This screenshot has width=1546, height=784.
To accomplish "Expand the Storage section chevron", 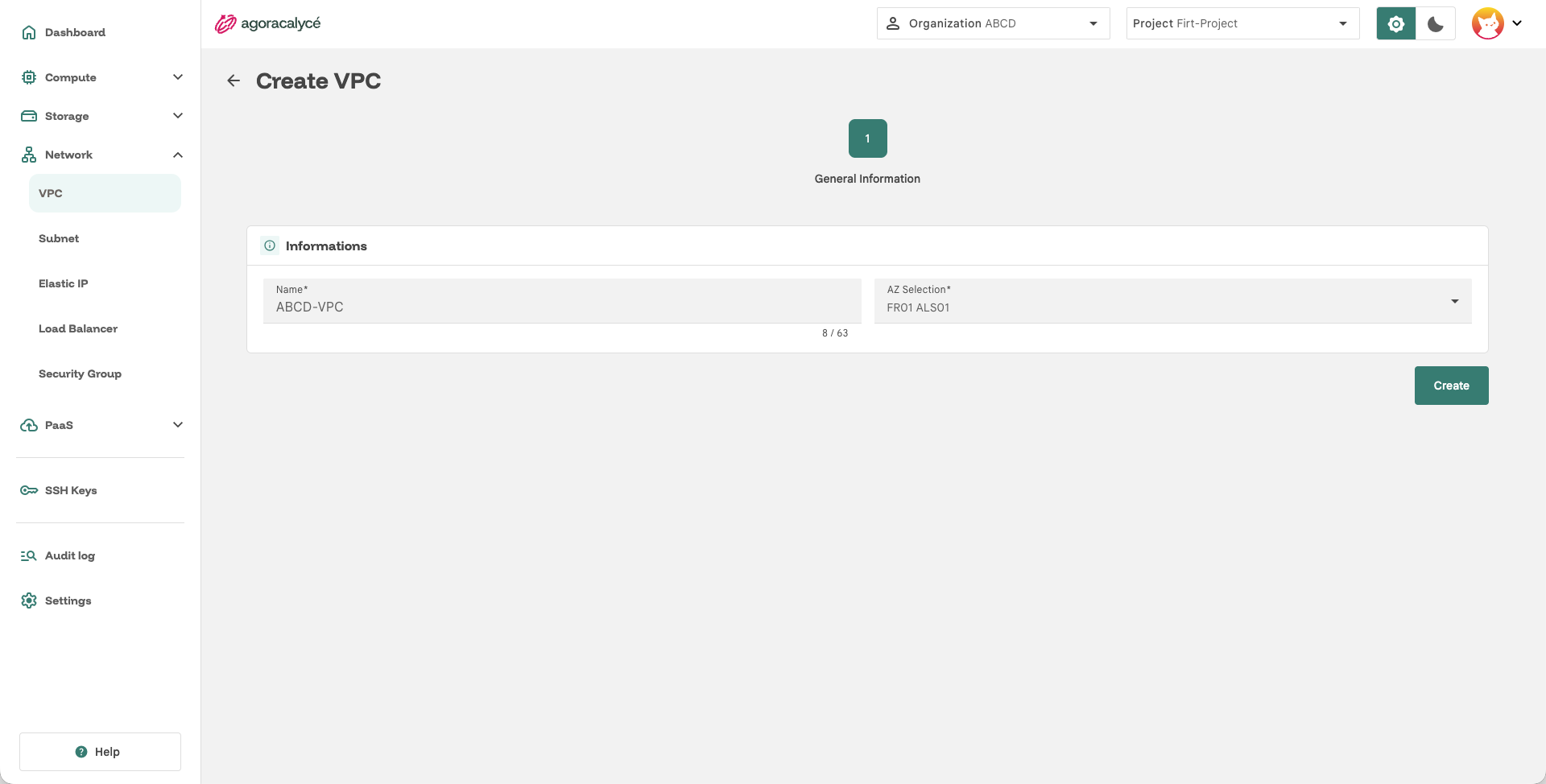I will click(178, 116).
